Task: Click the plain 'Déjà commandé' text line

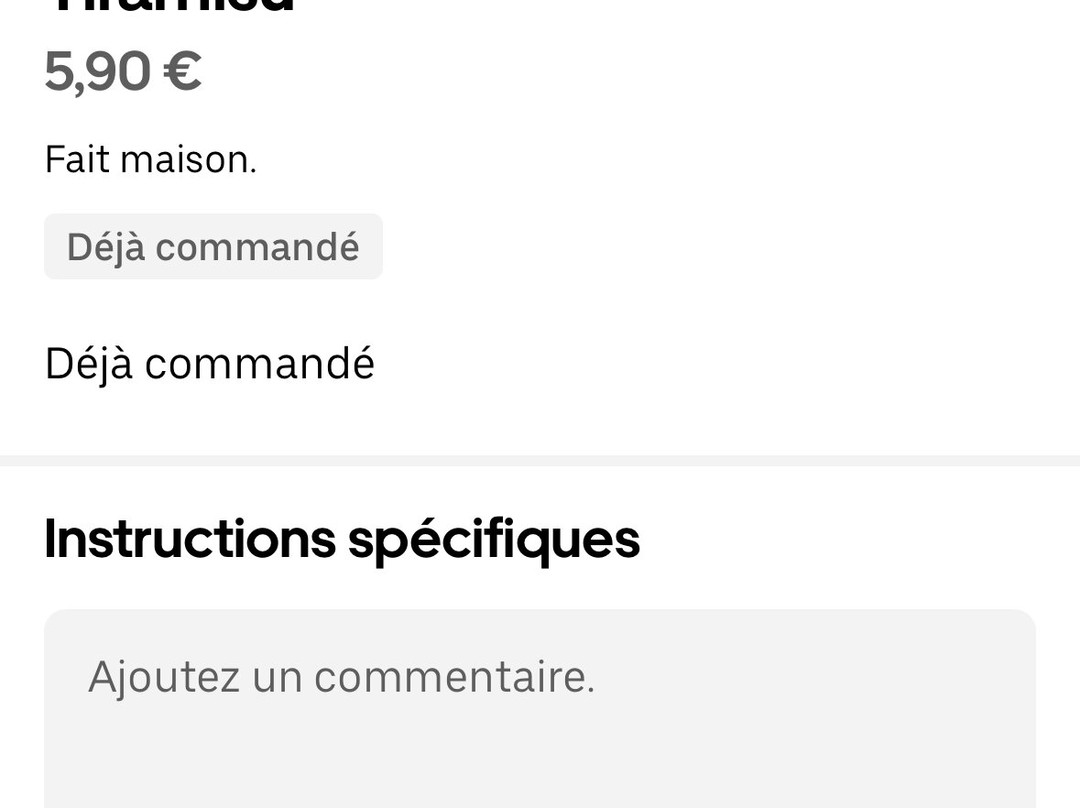Action: click(x=210, y=364)
